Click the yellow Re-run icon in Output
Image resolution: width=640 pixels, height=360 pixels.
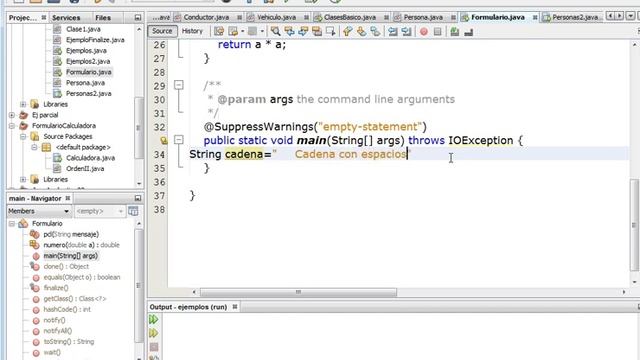pyautogui.click(x=153, y=333)
